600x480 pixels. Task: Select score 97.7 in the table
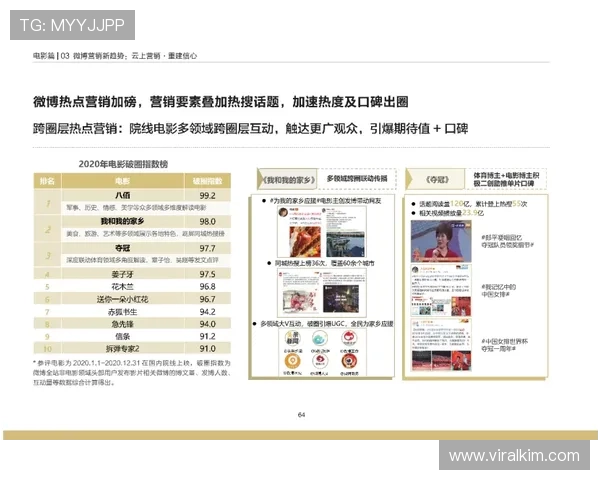207,248
